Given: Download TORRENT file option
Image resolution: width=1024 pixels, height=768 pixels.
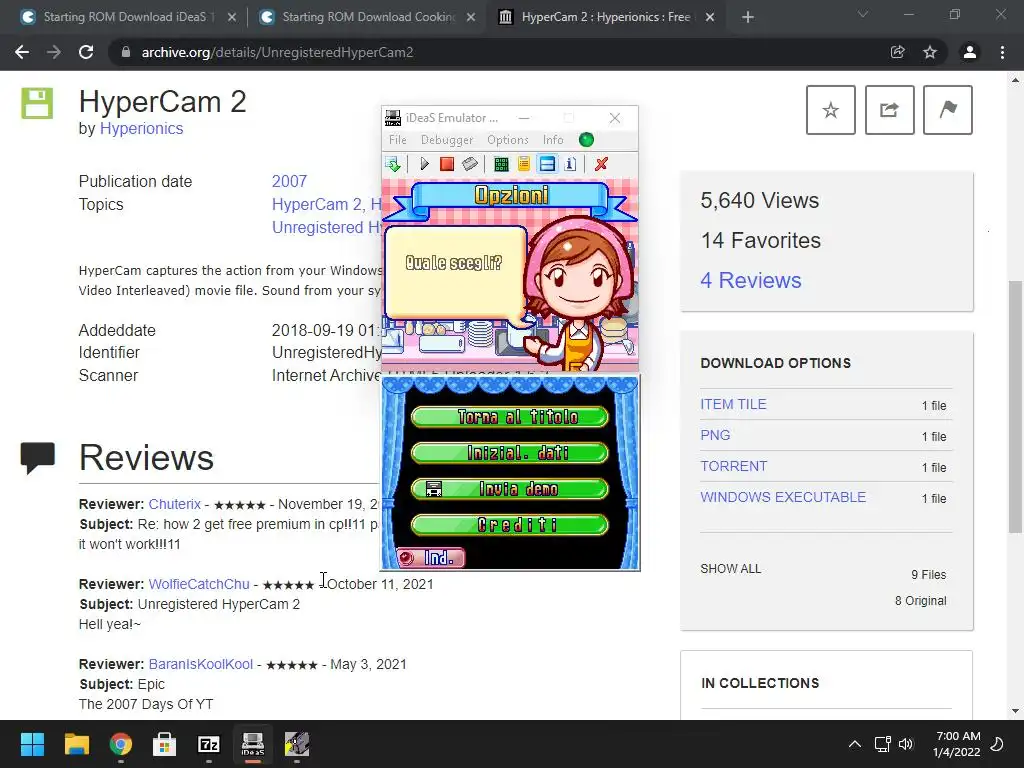Looking at the screenshot, I should [x=733, y=466].
